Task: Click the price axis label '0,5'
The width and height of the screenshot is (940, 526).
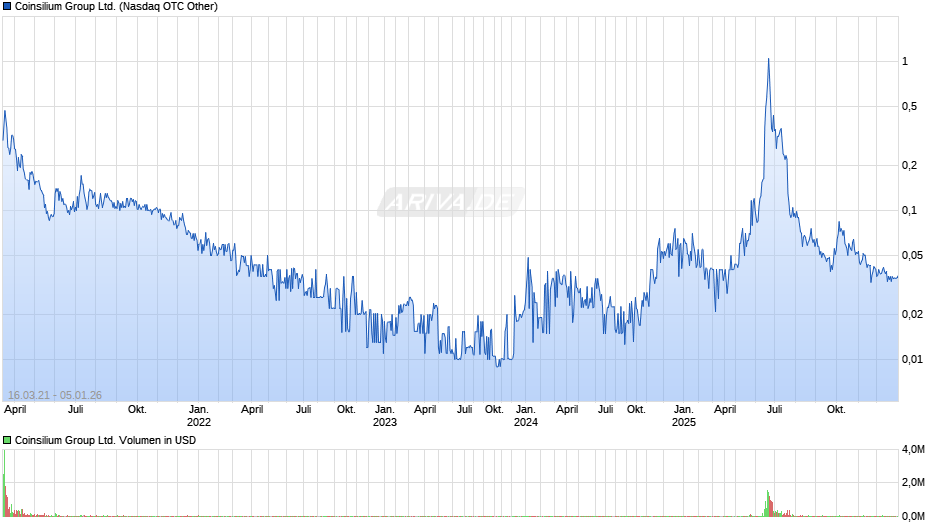Action: pyautogui.click(x=909, y=106)
